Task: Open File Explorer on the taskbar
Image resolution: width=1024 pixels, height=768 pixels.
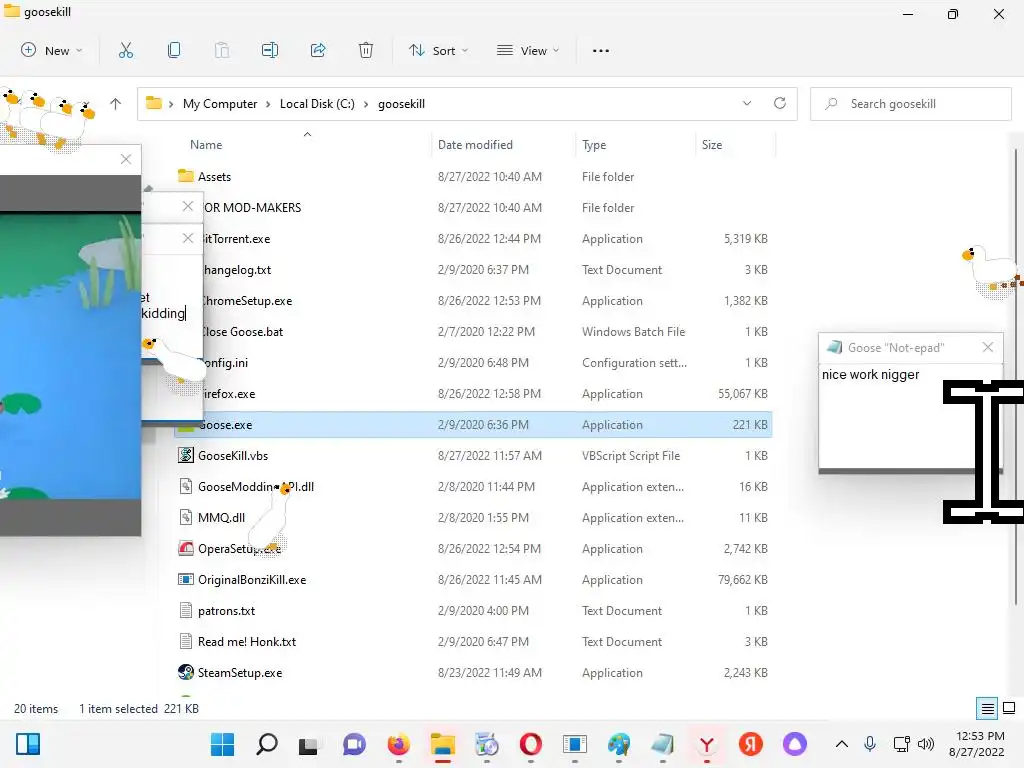Action: click(442, 744)
